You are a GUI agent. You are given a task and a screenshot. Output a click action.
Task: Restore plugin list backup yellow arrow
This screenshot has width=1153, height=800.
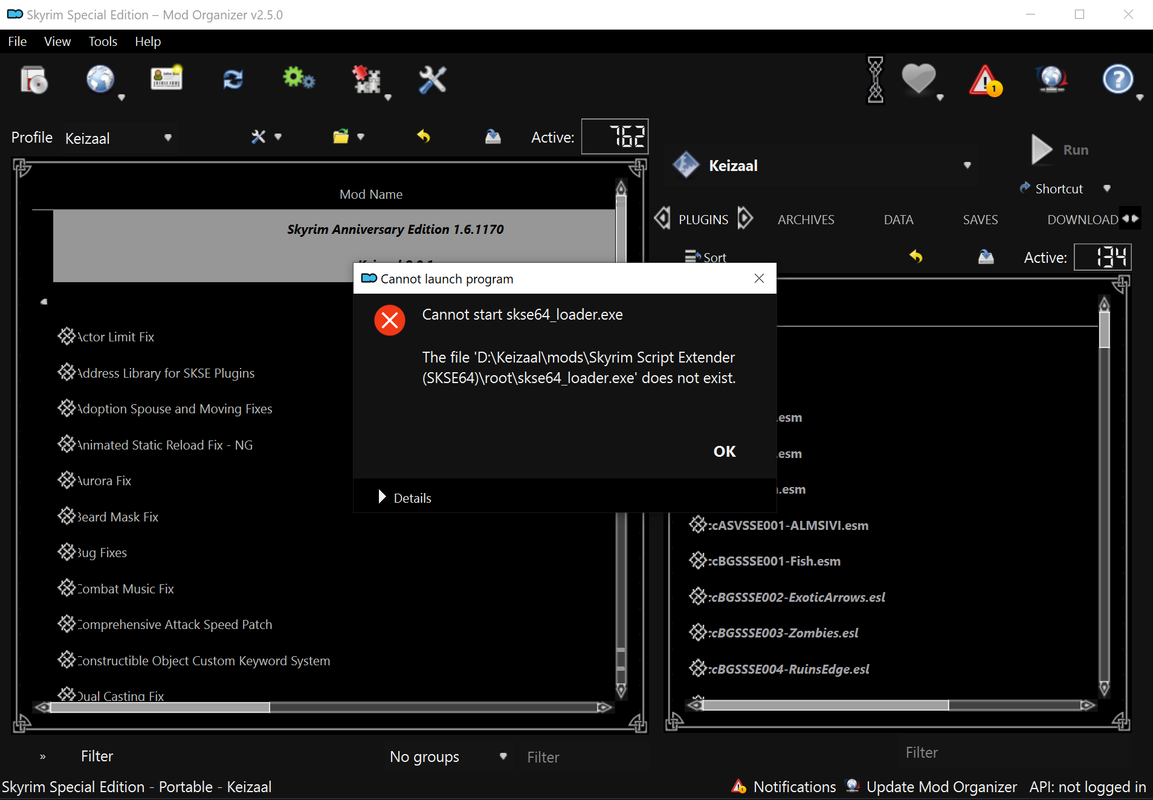click(x=915, y=257)
